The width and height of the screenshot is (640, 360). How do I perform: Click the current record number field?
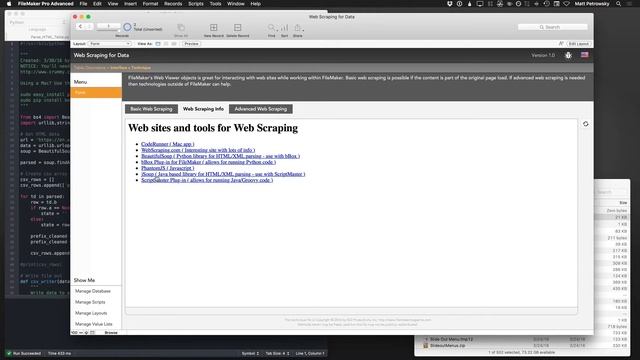108,26
